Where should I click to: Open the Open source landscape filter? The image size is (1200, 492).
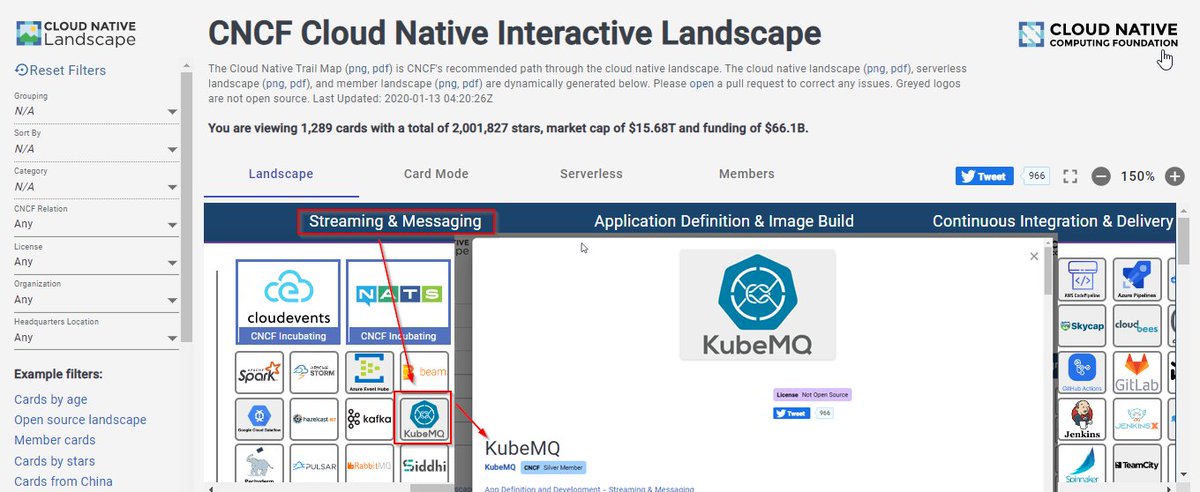(80, 420)
